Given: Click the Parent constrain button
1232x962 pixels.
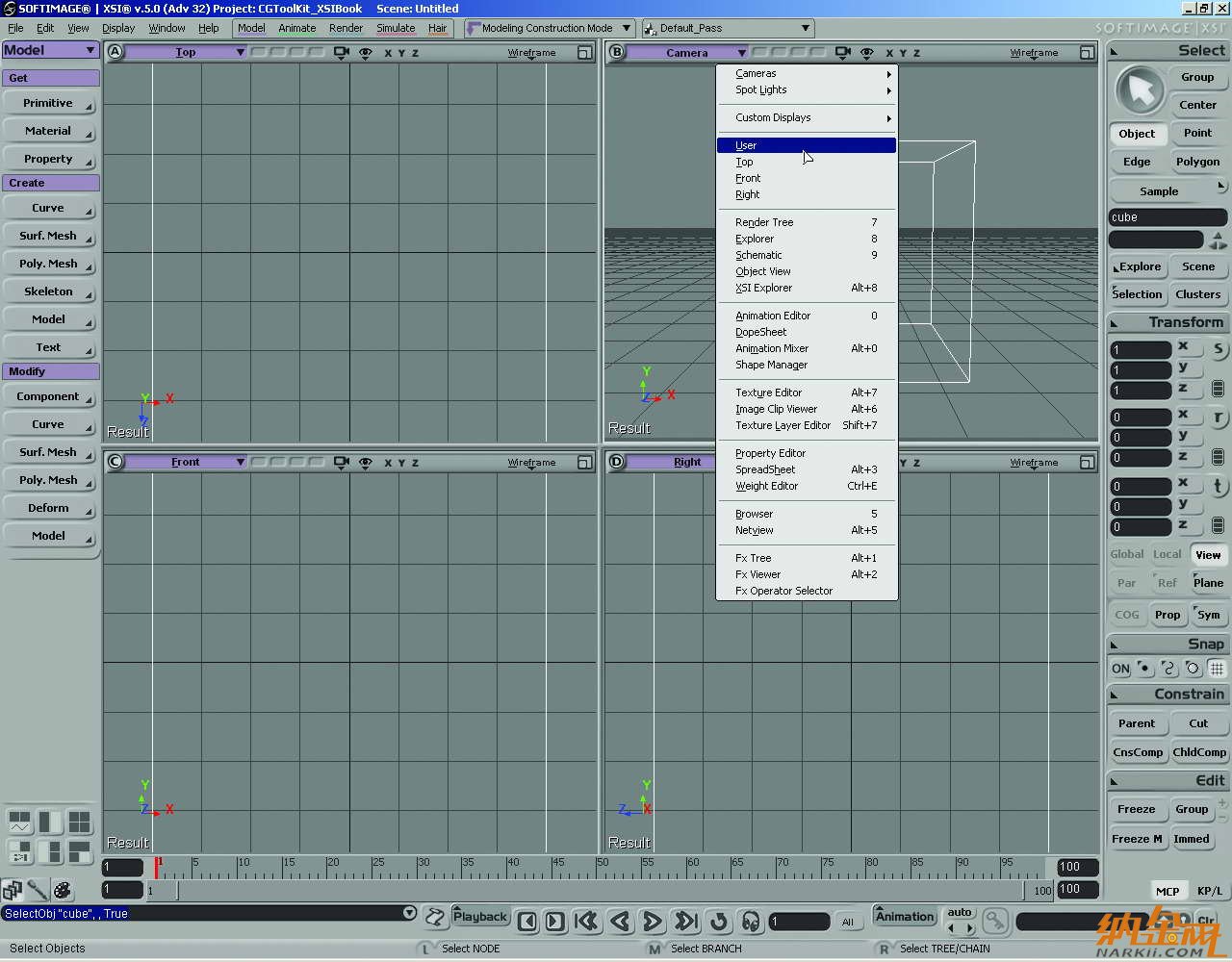Looking at the screenshot, I should pos(1137,723).
